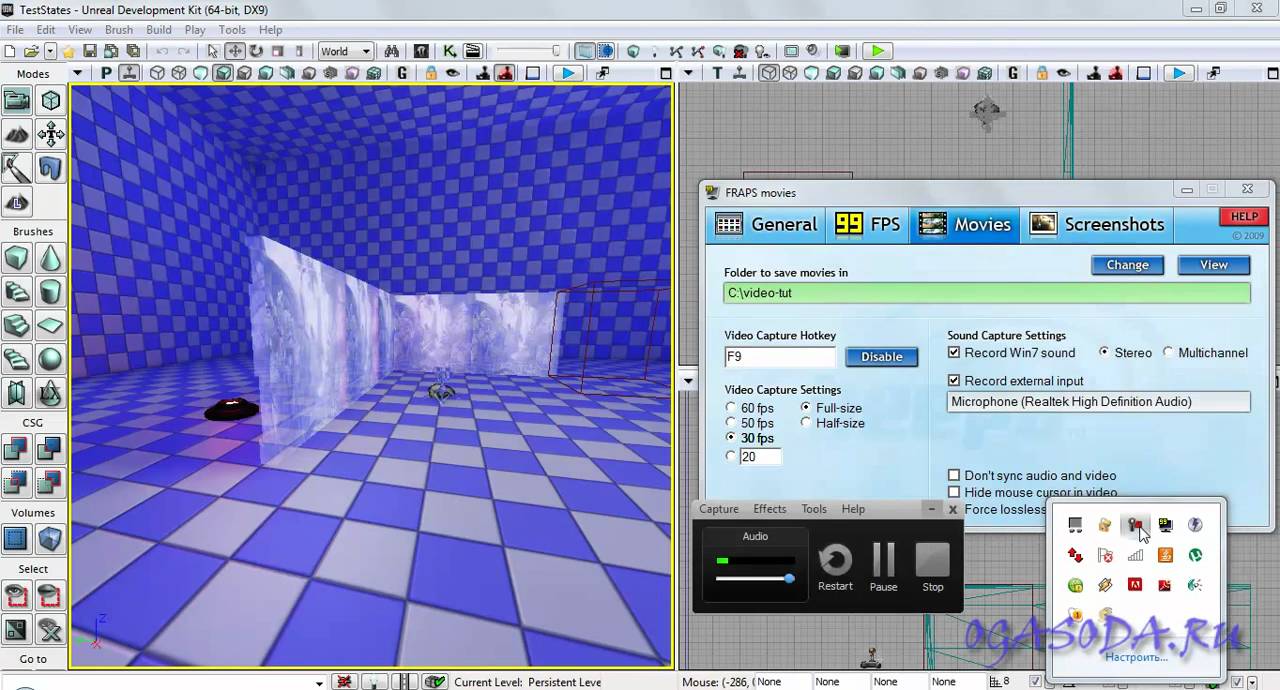Click CSG Intersect icon
The image size is (1280, 690).
17,484
